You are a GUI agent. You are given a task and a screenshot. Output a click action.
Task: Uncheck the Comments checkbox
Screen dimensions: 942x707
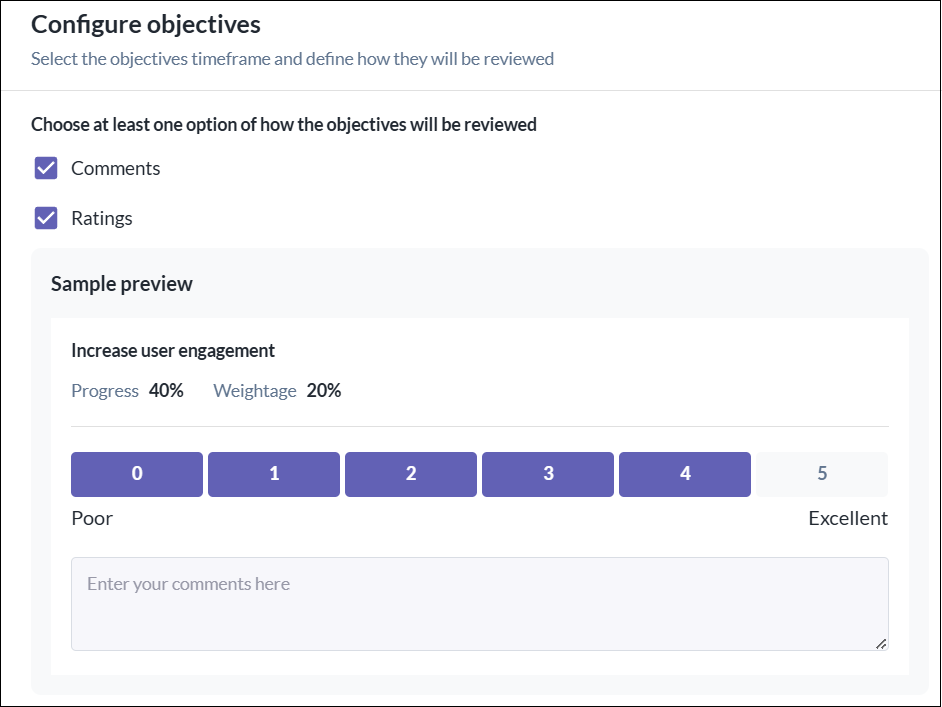(x=46, y=168)
